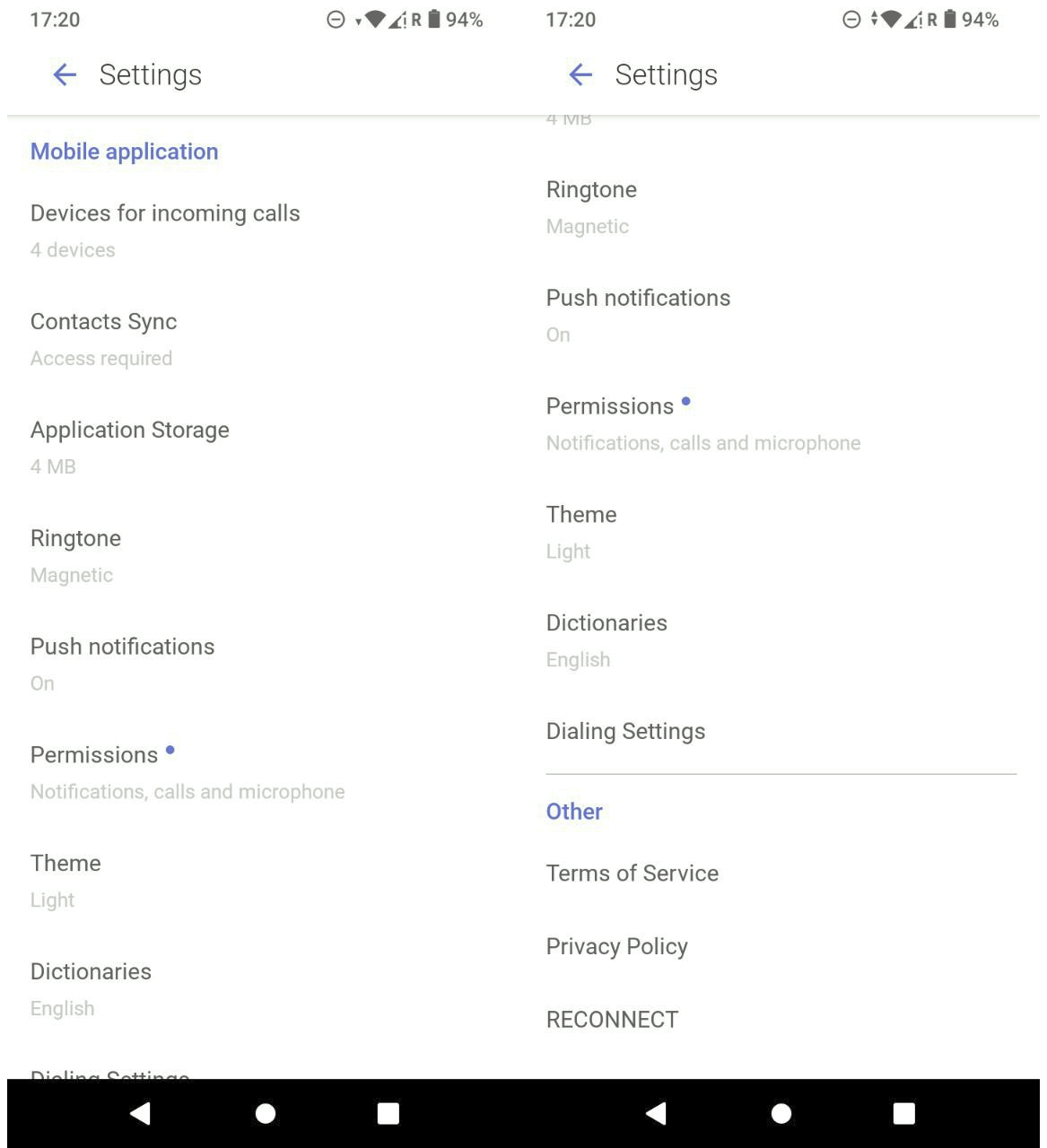Tap the back arrow on Settings
The image size is (1047, 1148).
click(65, 75)
